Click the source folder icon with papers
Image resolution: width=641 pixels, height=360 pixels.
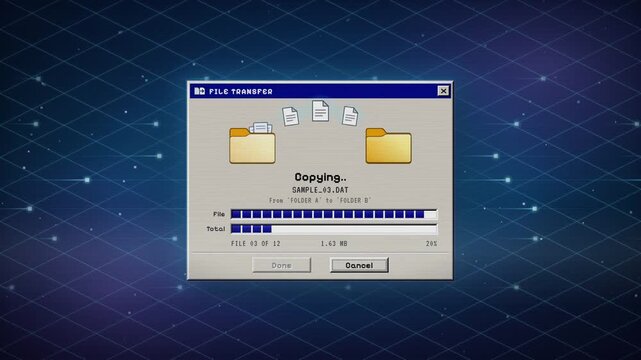[252, 143]
